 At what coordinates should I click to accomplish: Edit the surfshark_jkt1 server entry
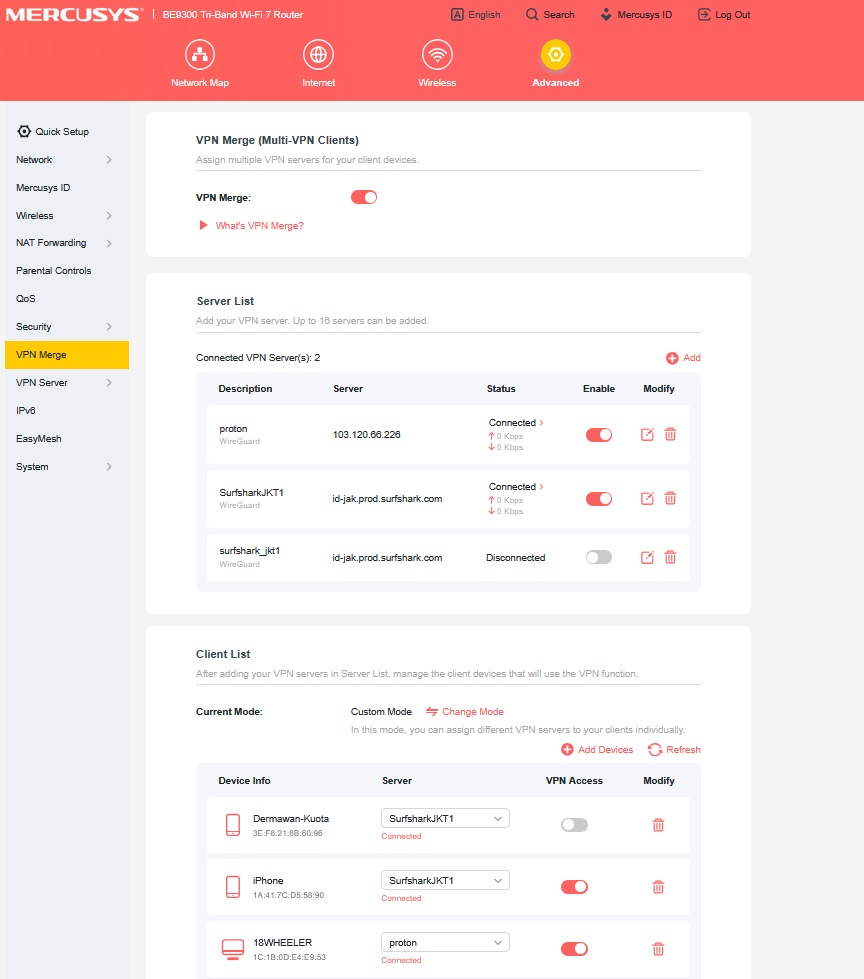tap(647, 558)
